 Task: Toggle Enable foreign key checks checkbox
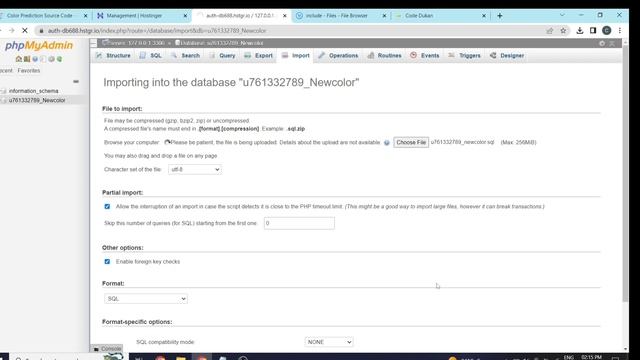(107, 262)
